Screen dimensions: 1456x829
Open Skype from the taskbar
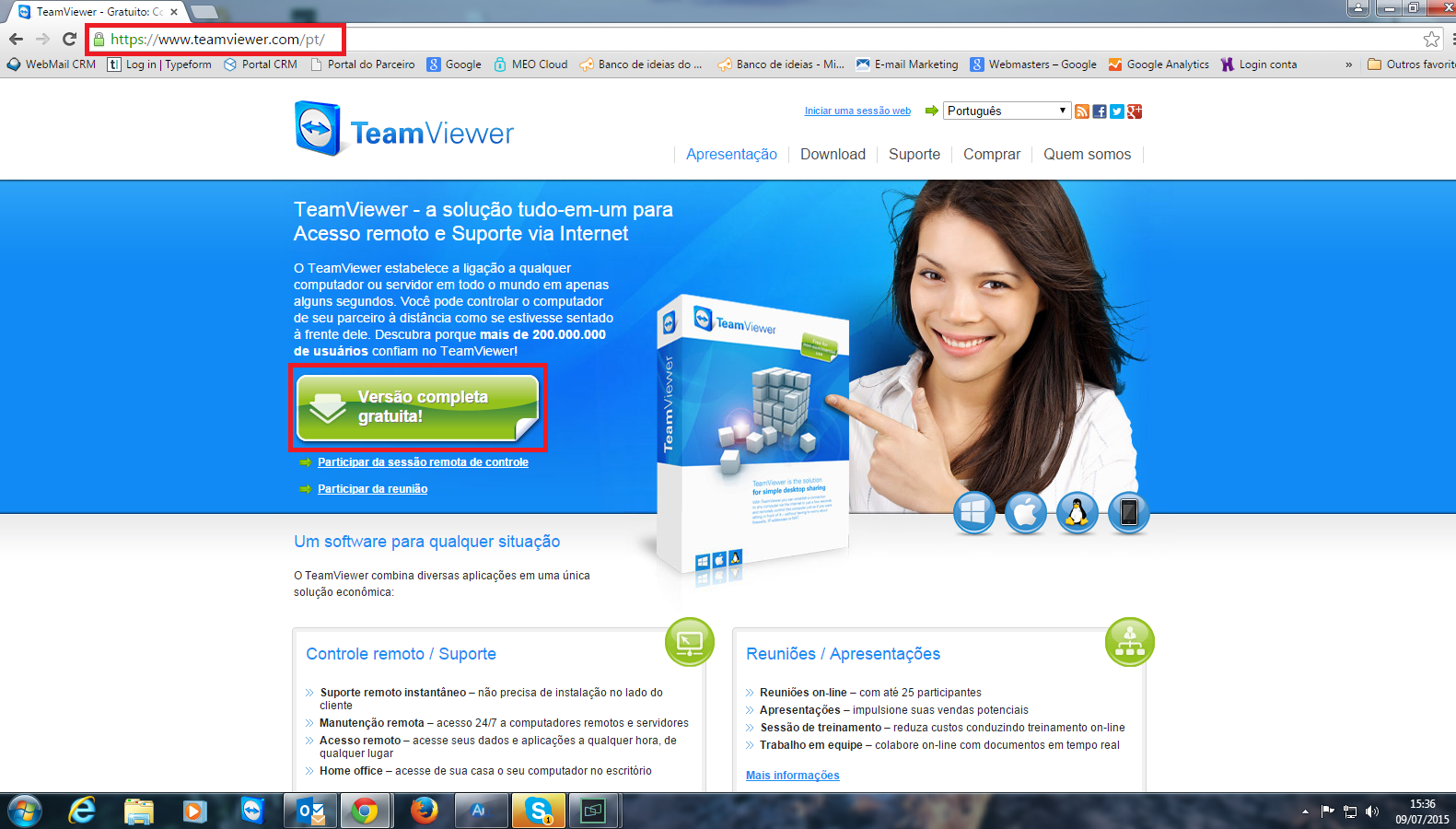538,811
